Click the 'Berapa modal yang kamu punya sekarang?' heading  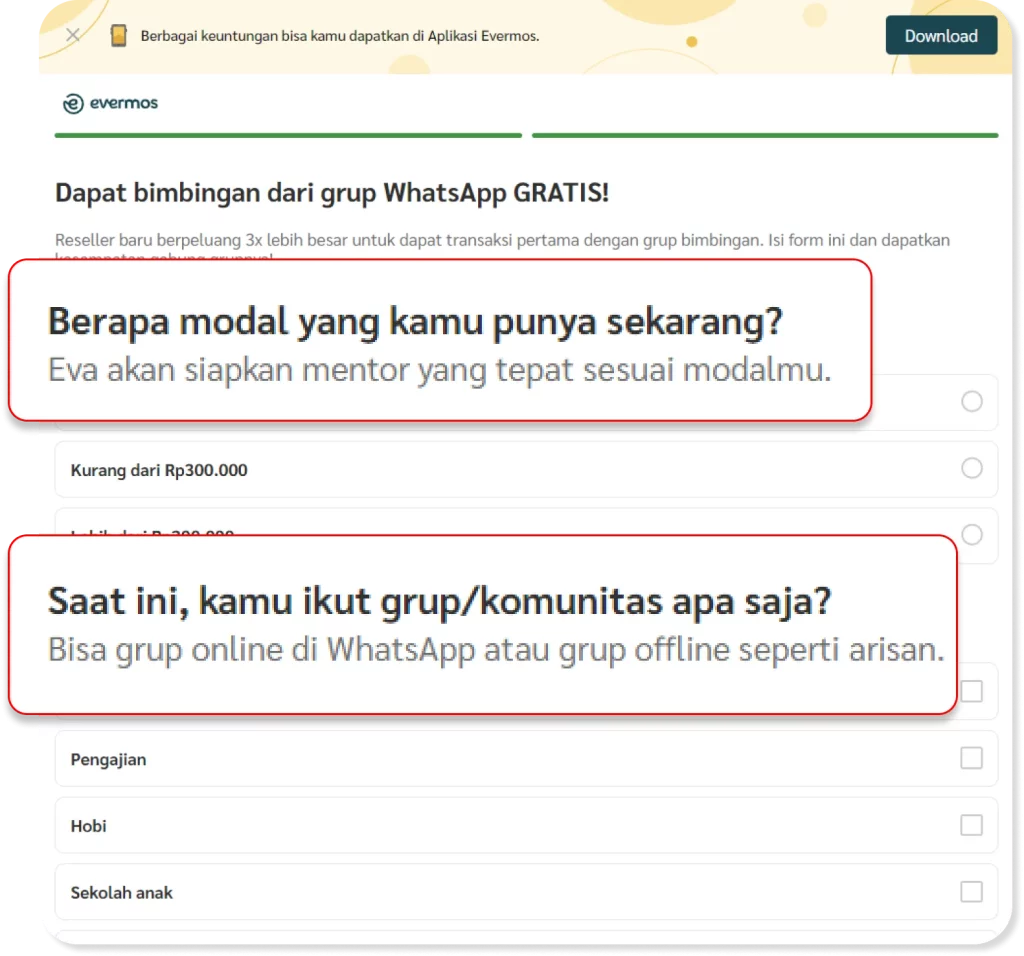[x=416, y=321]
